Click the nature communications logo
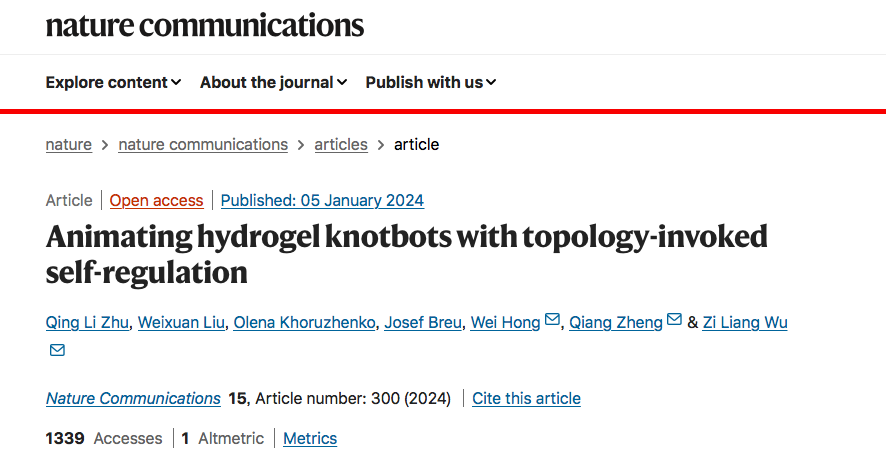Screen dimensions: 886x471 point(205,25)
